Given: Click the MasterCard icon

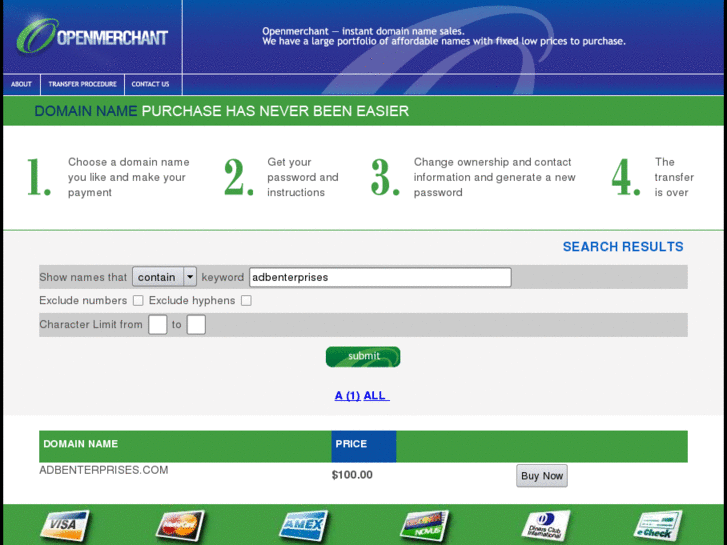Looking at the screenshot, I should point(180,526).
